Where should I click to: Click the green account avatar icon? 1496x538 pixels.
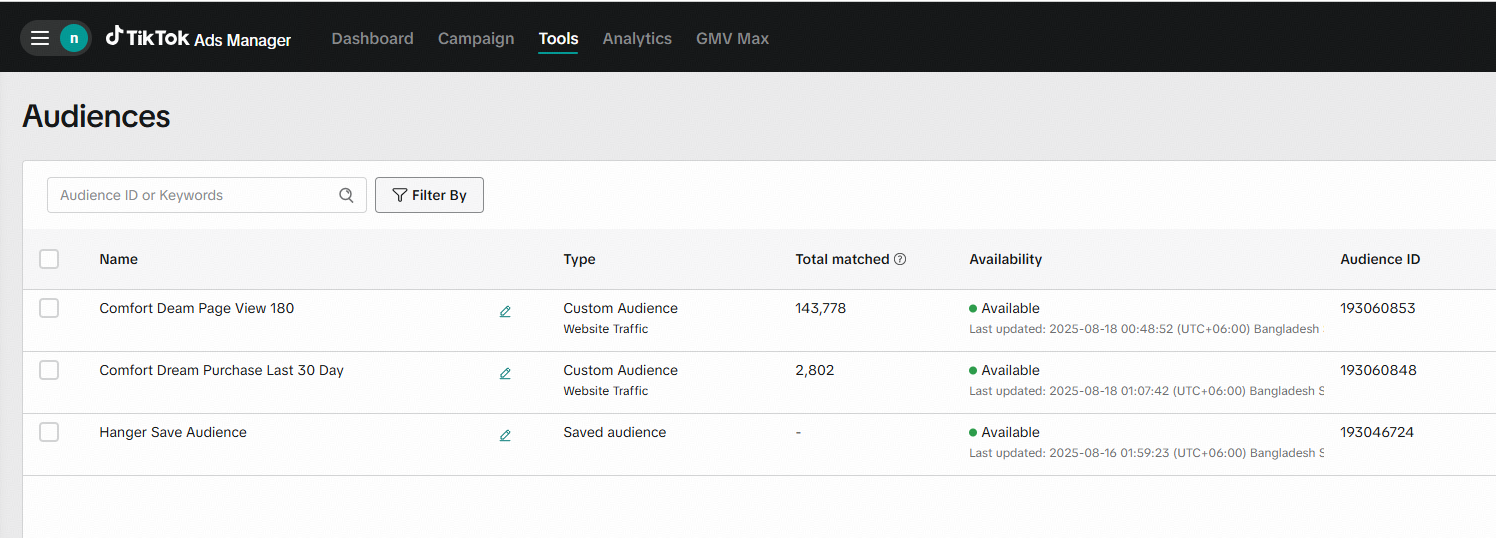[x=73, y=38]
